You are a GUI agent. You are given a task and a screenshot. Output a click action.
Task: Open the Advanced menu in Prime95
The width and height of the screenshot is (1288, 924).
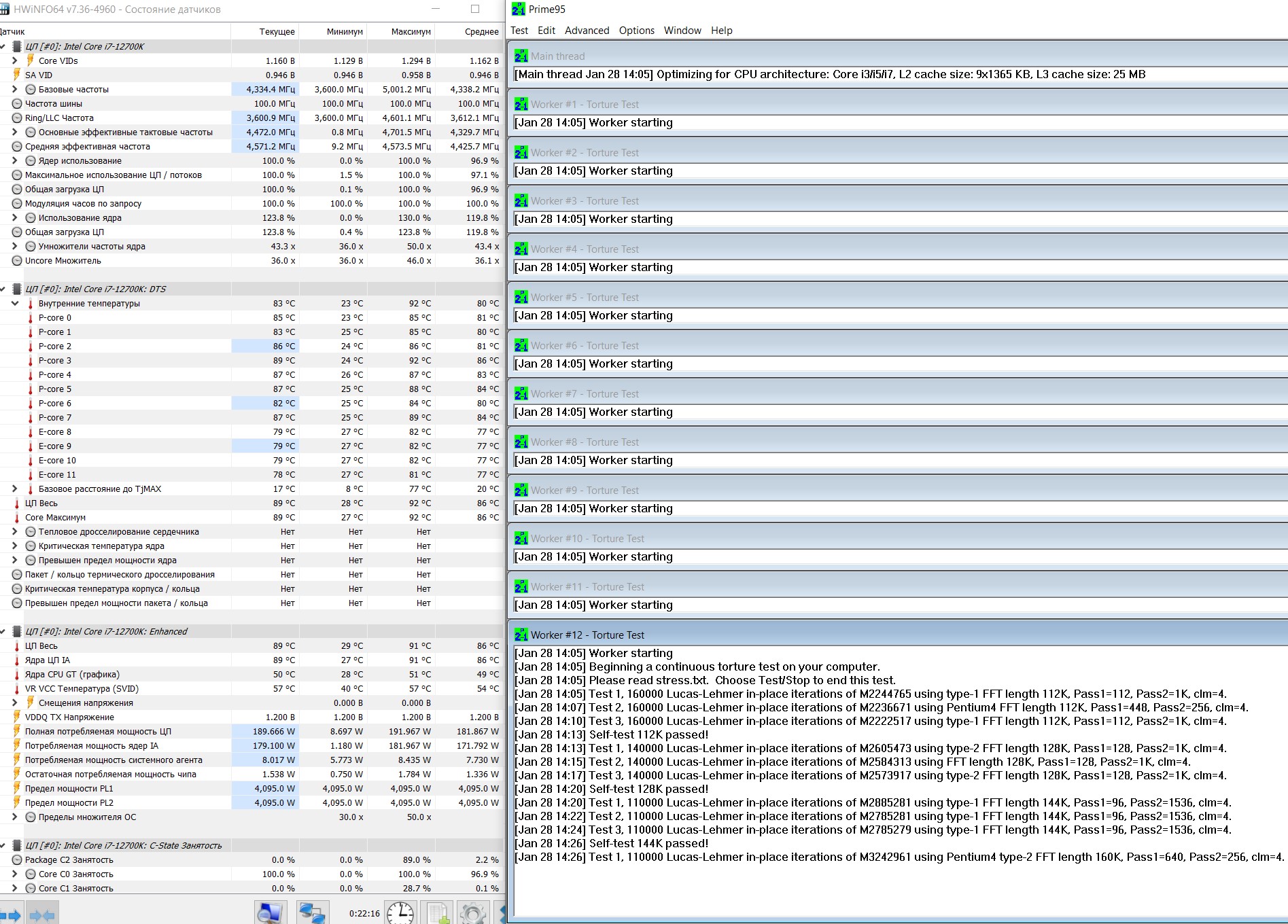click(587, 31)
